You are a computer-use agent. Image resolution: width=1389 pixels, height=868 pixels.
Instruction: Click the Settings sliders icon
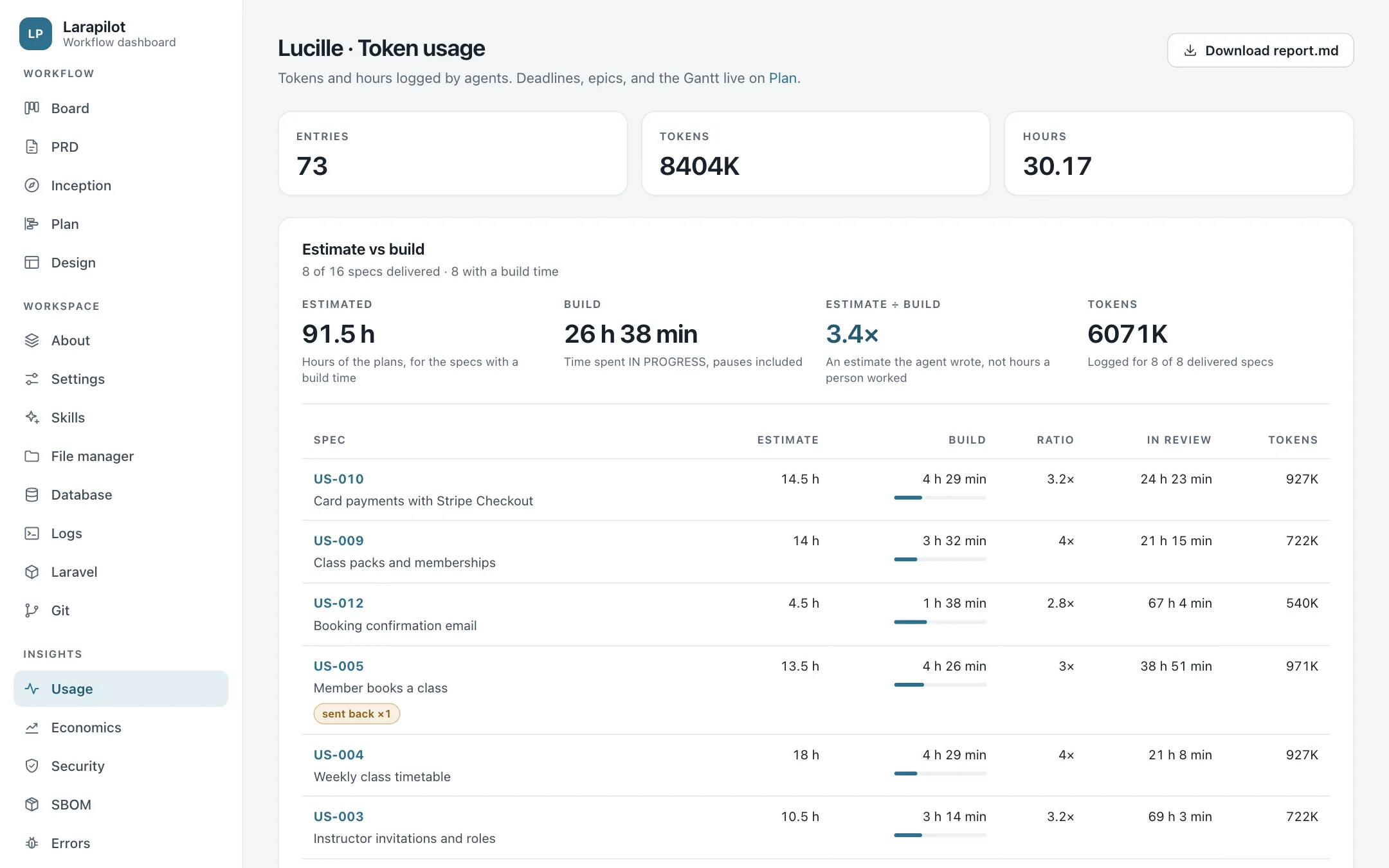pos(32,379)
